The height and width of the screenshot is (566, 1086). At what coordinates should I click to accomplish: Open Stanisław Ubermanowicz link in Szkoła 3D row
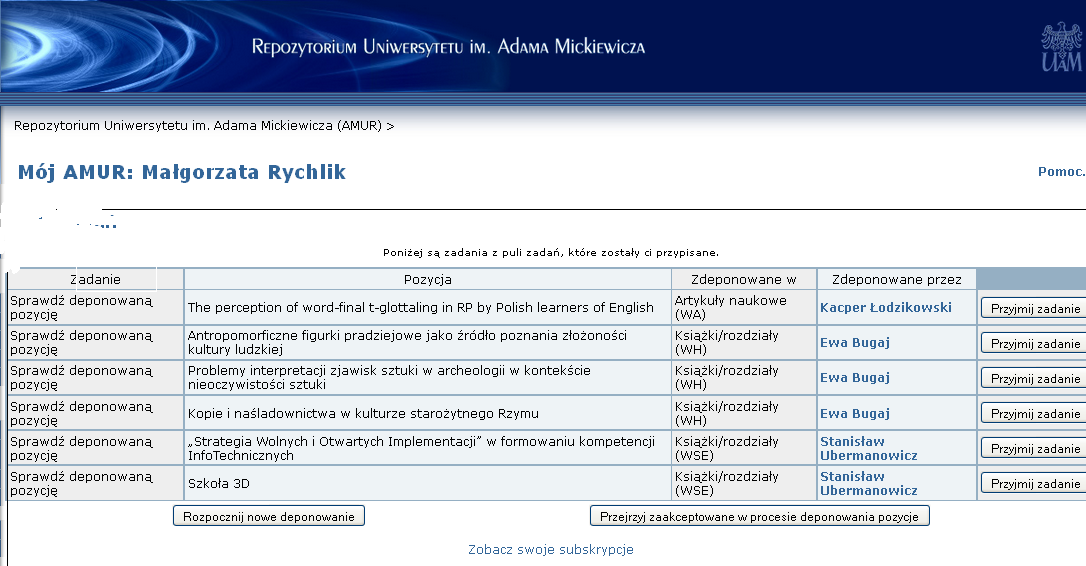869,484
